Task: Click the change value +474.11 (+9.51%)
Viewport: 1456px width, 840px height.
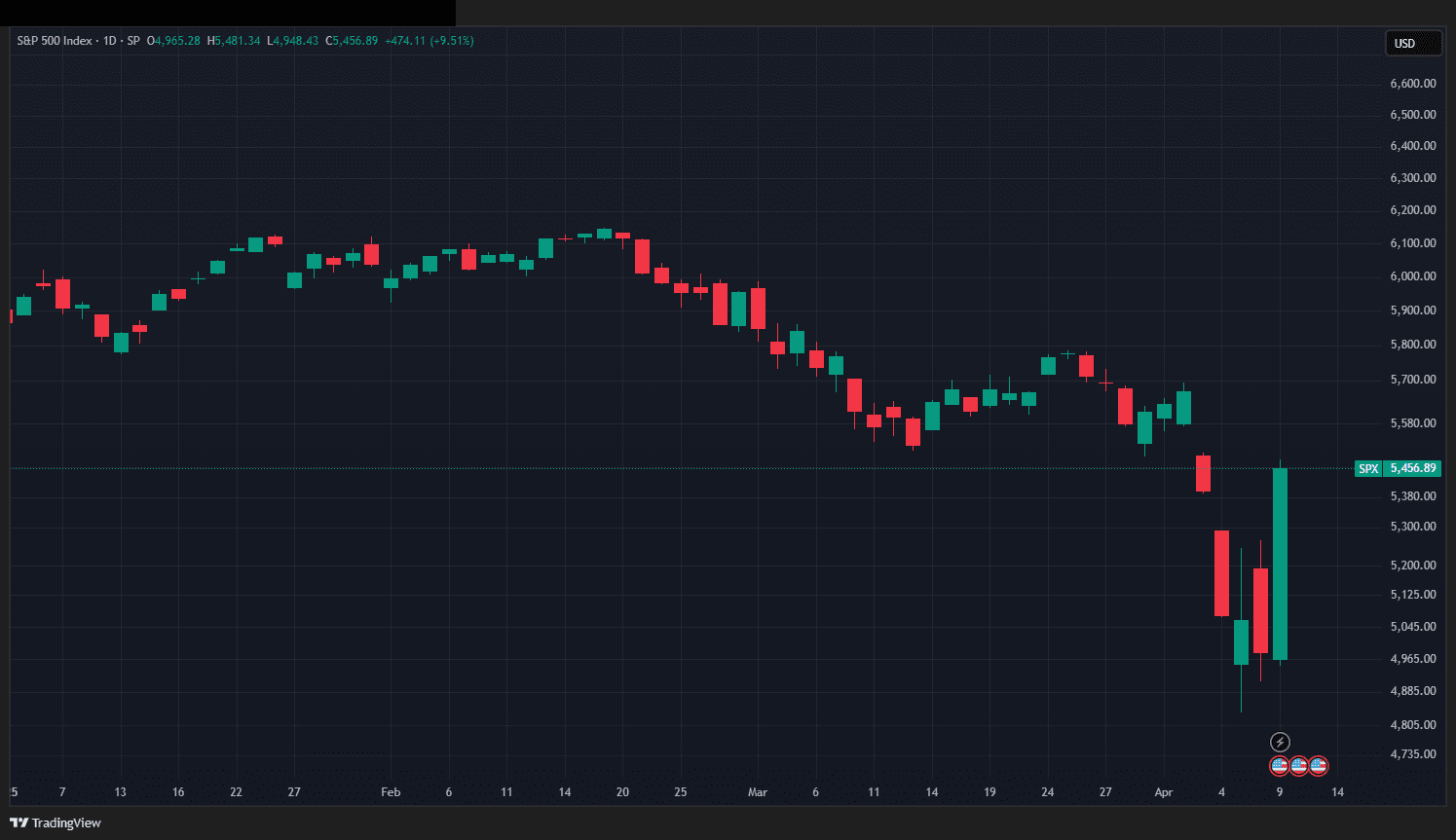Action: [x=429, y=41]
